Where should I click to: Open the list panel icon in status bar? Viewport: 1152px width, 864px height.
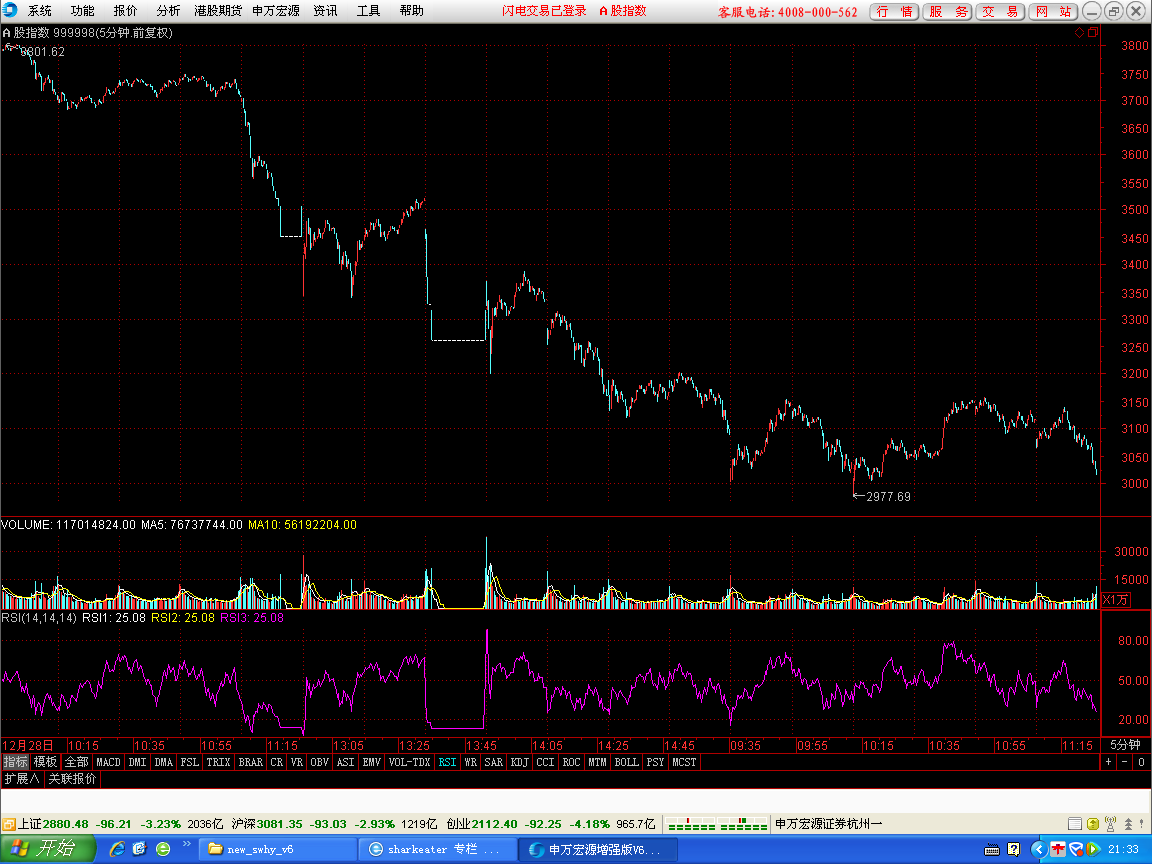coord(1074,824)
